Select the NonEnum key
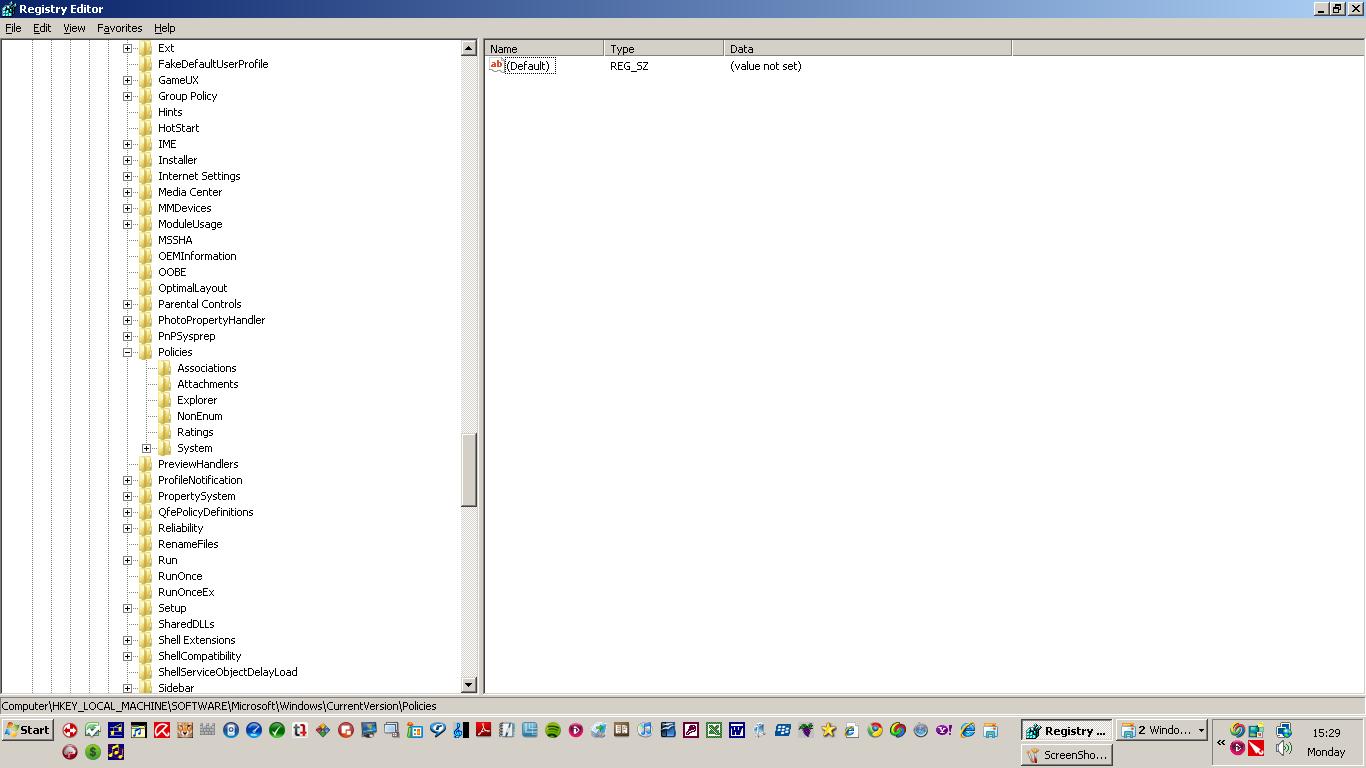This screenshot has height=768, width=1366. point(200,416)
